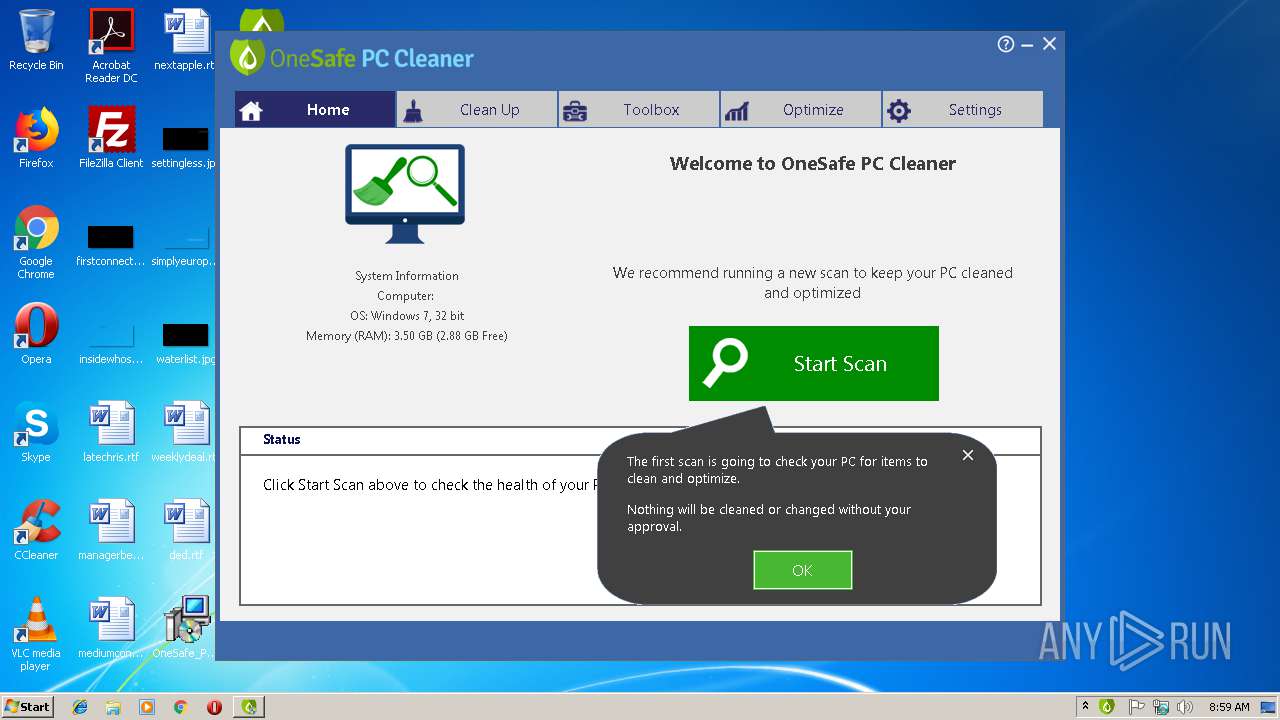This screenshot has width=1280, height=720.
Task: Select the Firefox desktop shortcut
Action: (36, 138)
